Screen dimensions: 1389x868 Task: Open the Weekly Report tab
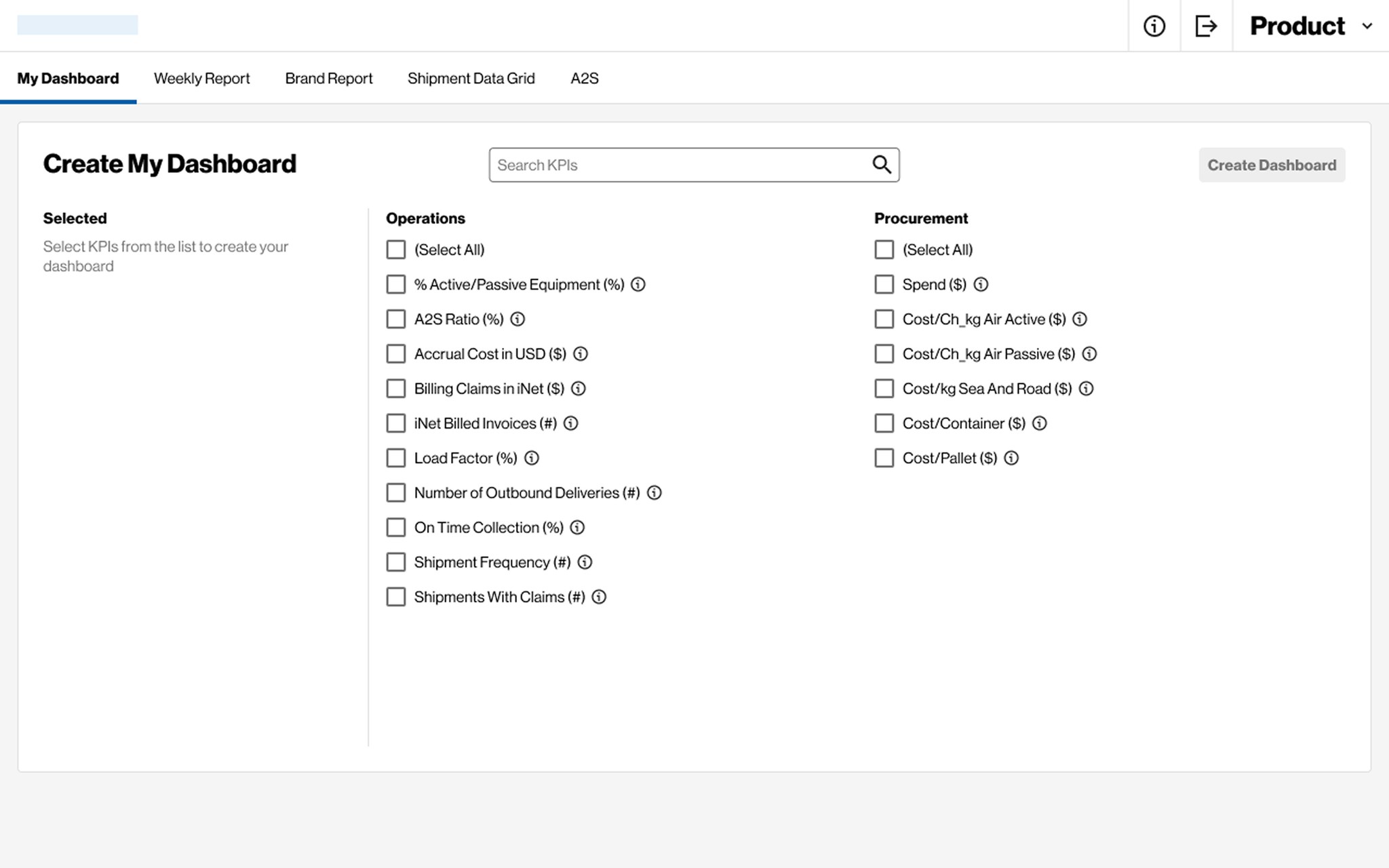[x=201, y=78]
